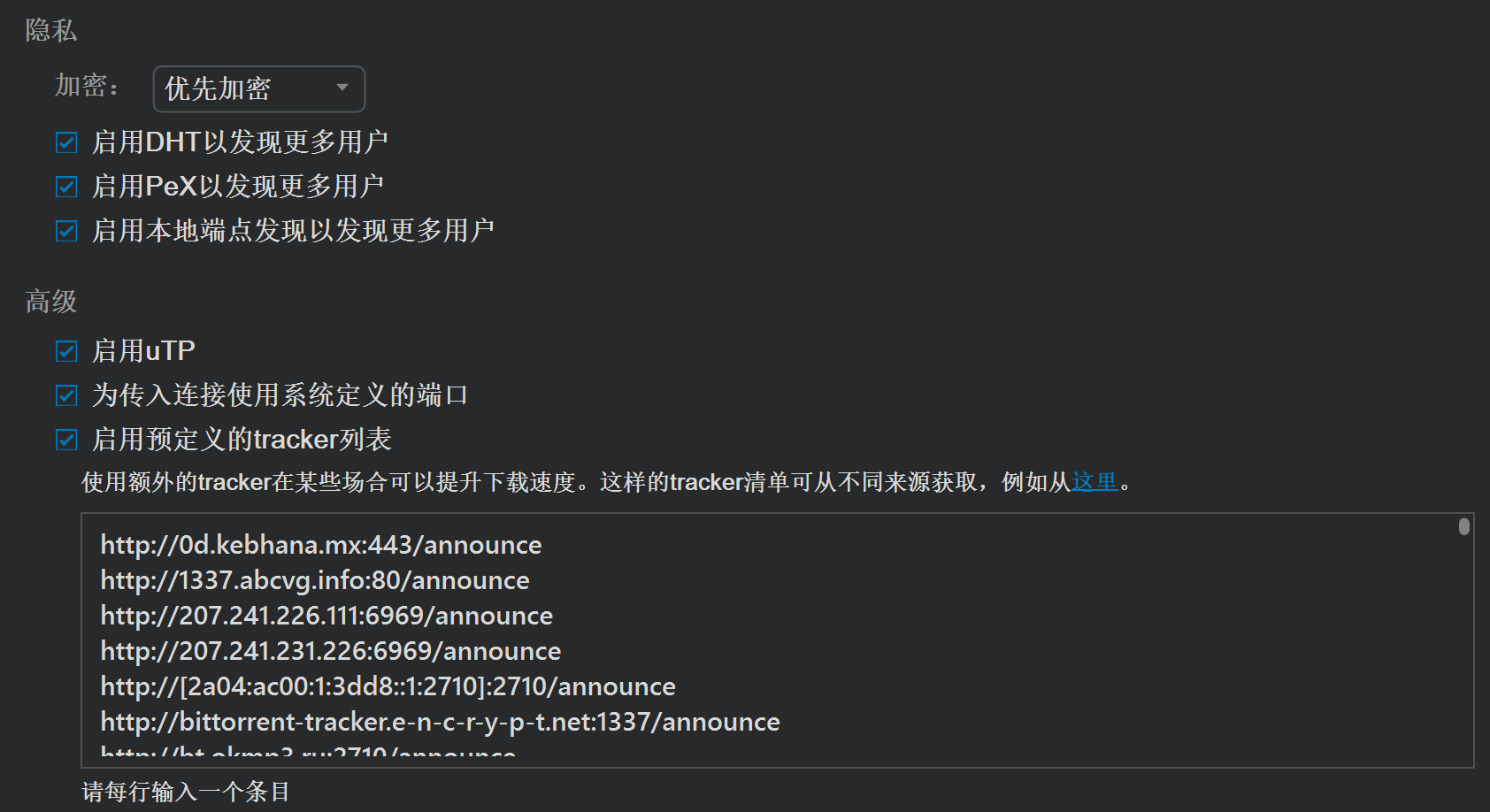Click inside the tracker list text area
Image resolution: width=1490 pixels, height=812 pixels.
point(619,637)
